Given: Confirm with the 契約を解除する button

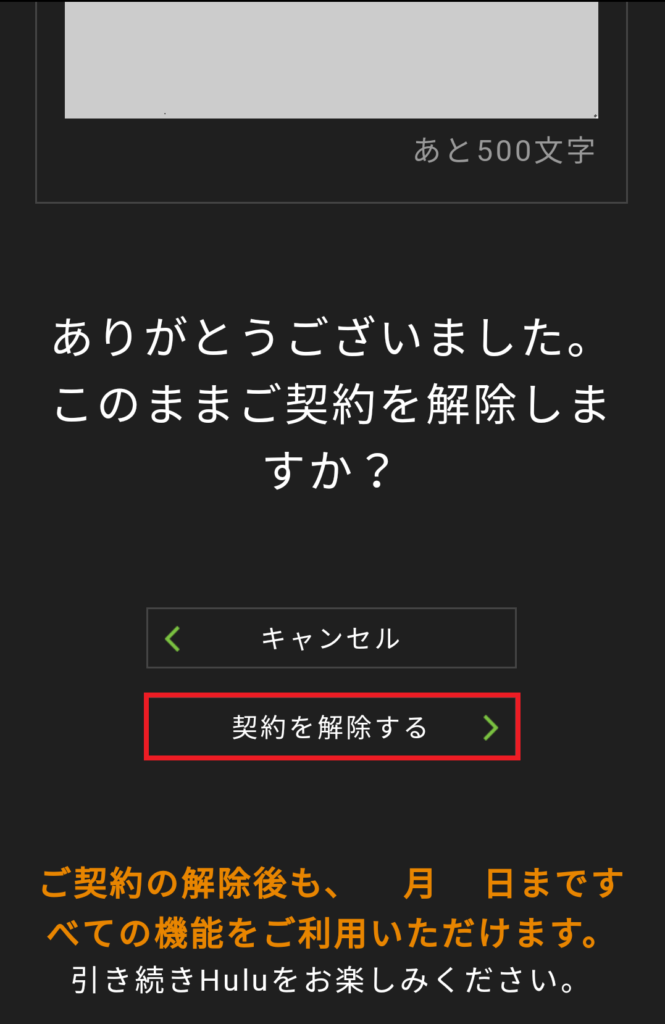Looking at the screenshot, I should [x=332, y=727].
